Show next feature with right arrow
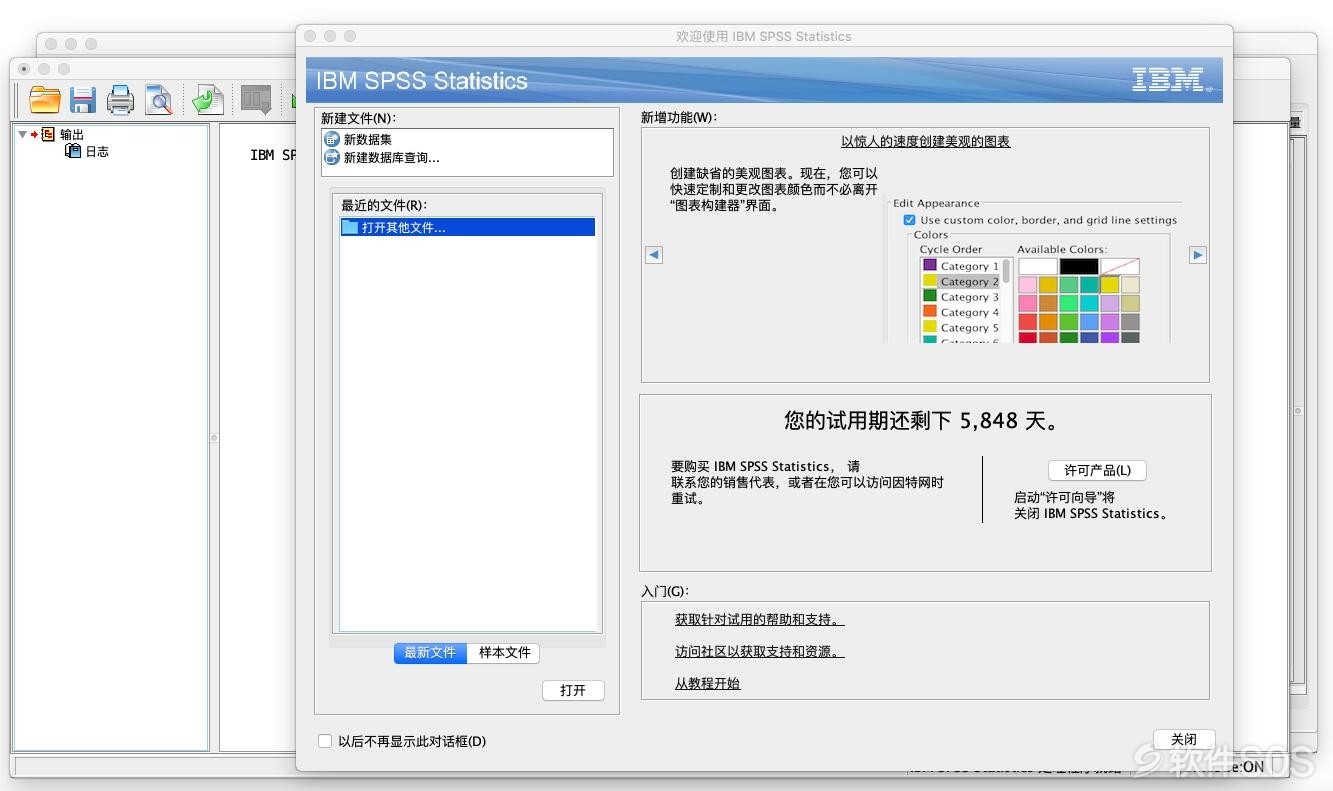The width and height of the screenshot is (1333, 791). click(1198, 255)
